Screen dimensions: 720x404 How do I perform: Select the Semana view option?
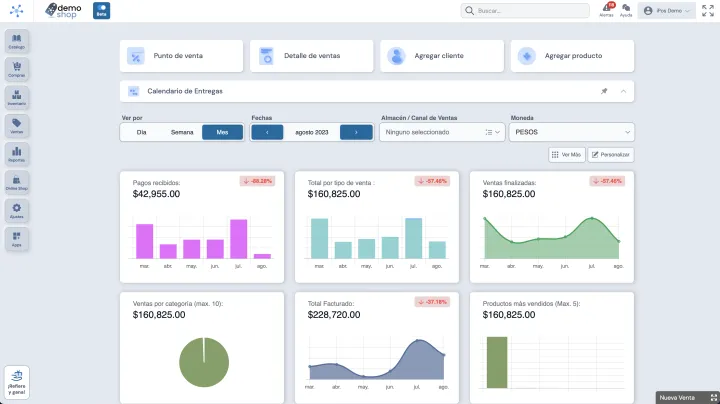(x=182, y=132)
